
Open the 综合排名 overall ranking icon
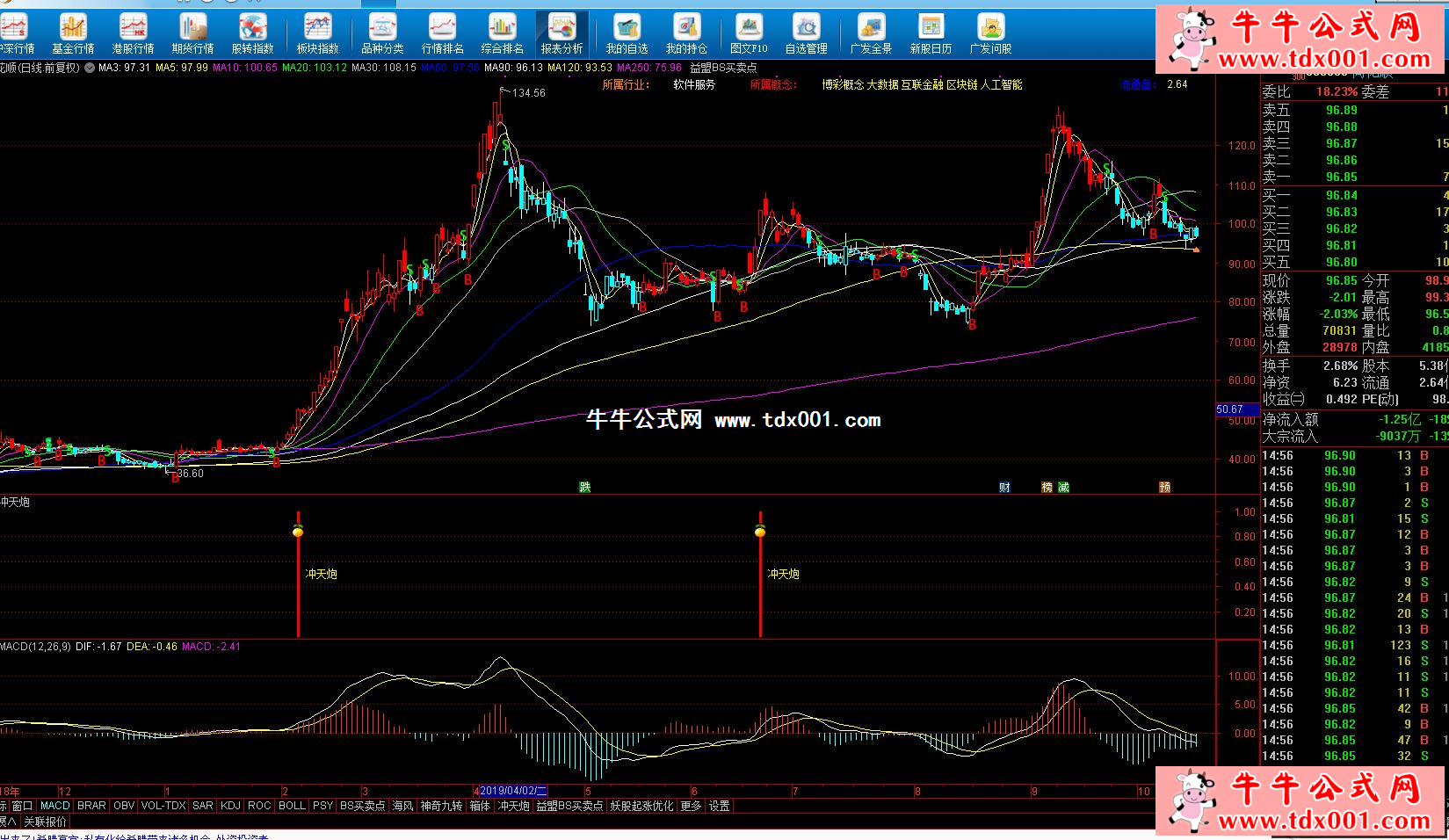pos(502,33)
